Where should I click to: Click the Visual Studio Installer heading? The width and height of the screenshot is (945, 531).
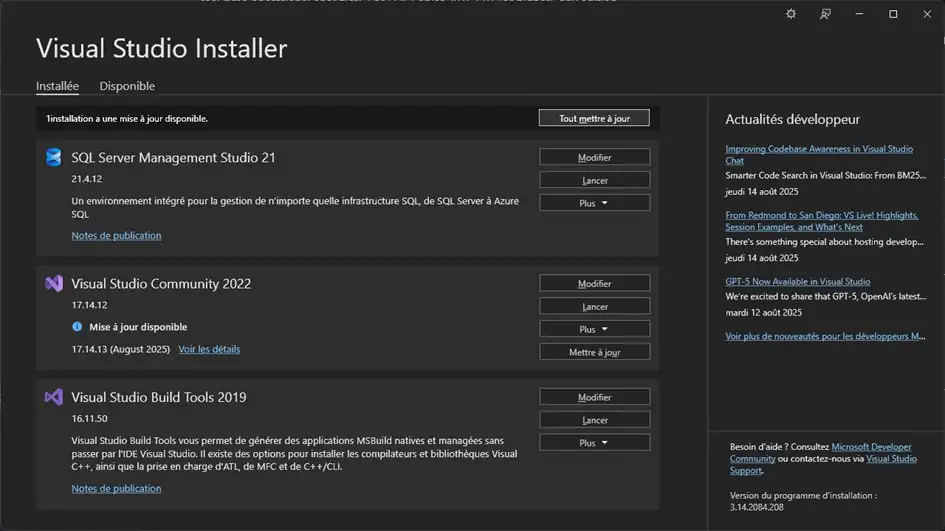pyautogui.click(x=162, y=48)
